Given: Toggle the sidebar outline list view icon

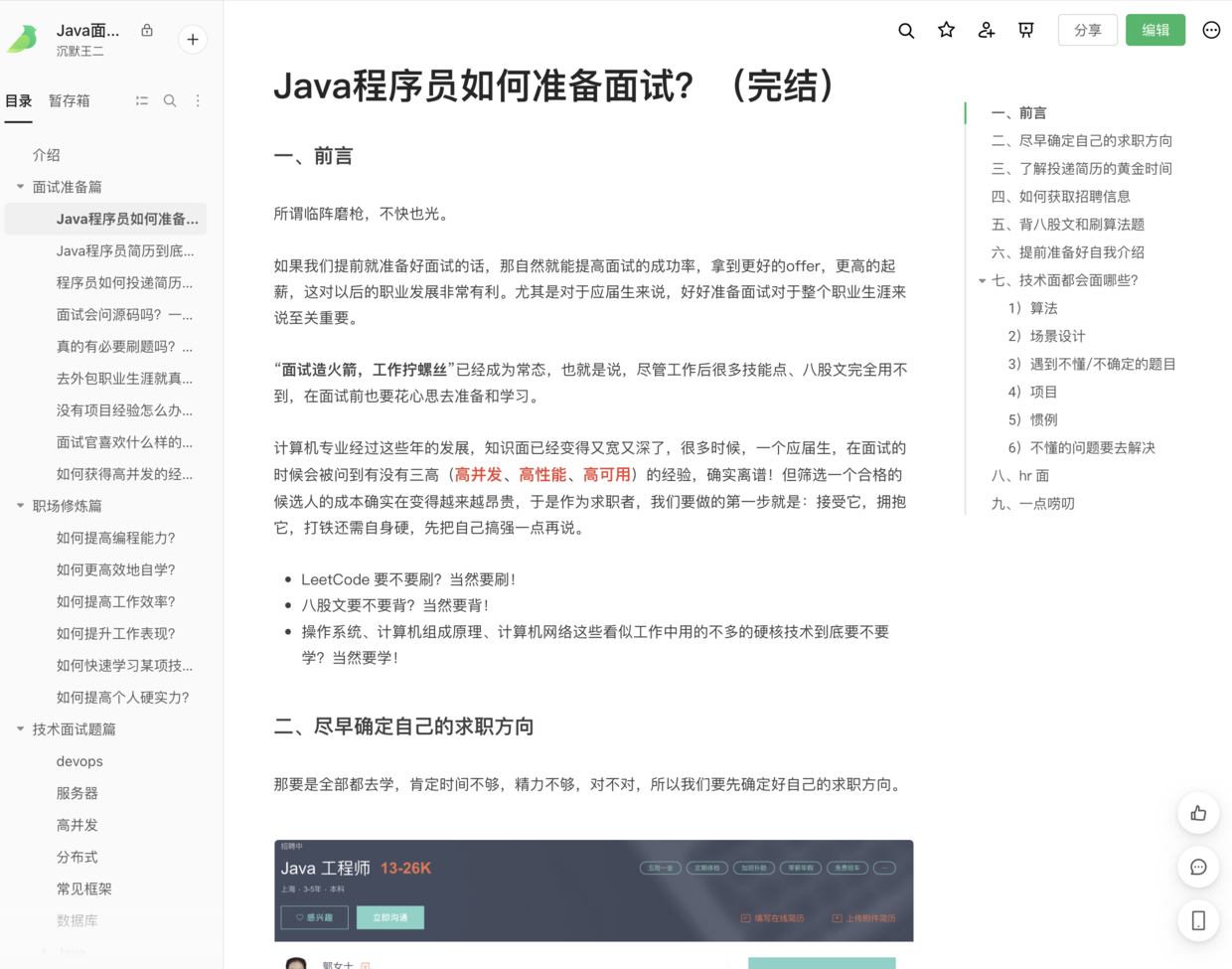Looking at the screenshot, I should [142, 101].
